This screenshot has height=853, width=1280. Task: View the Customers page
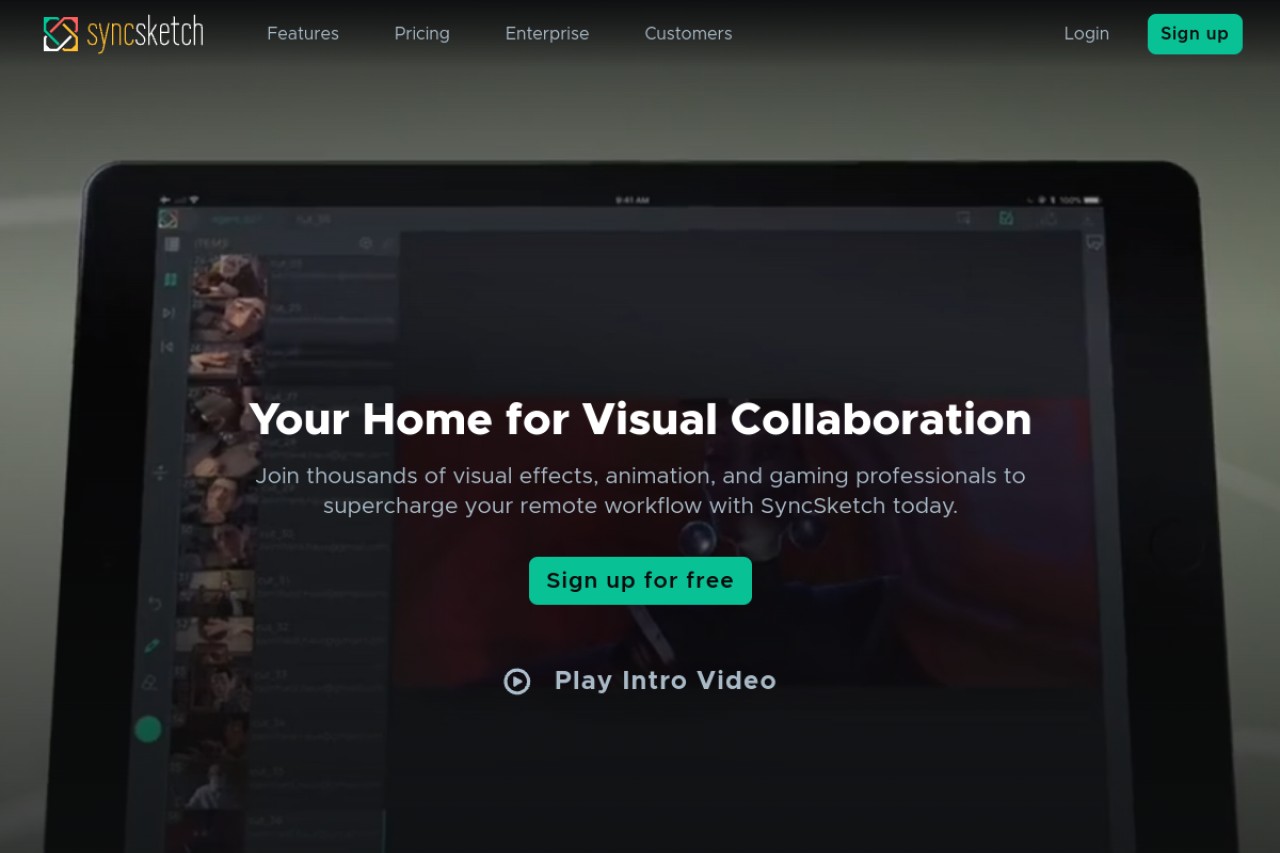pos(688,34)
